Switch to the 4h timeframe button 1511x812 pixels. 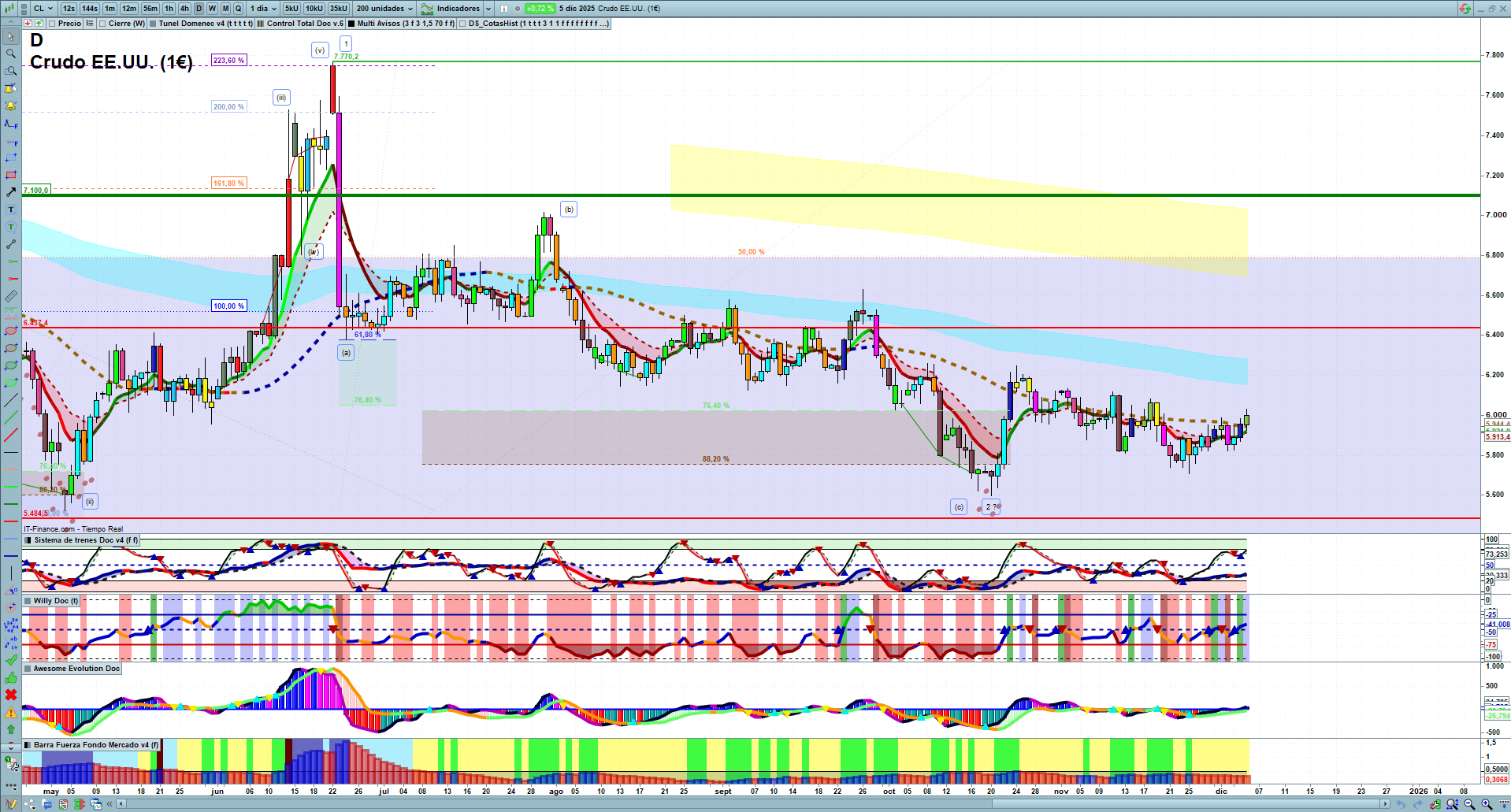tap(184, 9)
